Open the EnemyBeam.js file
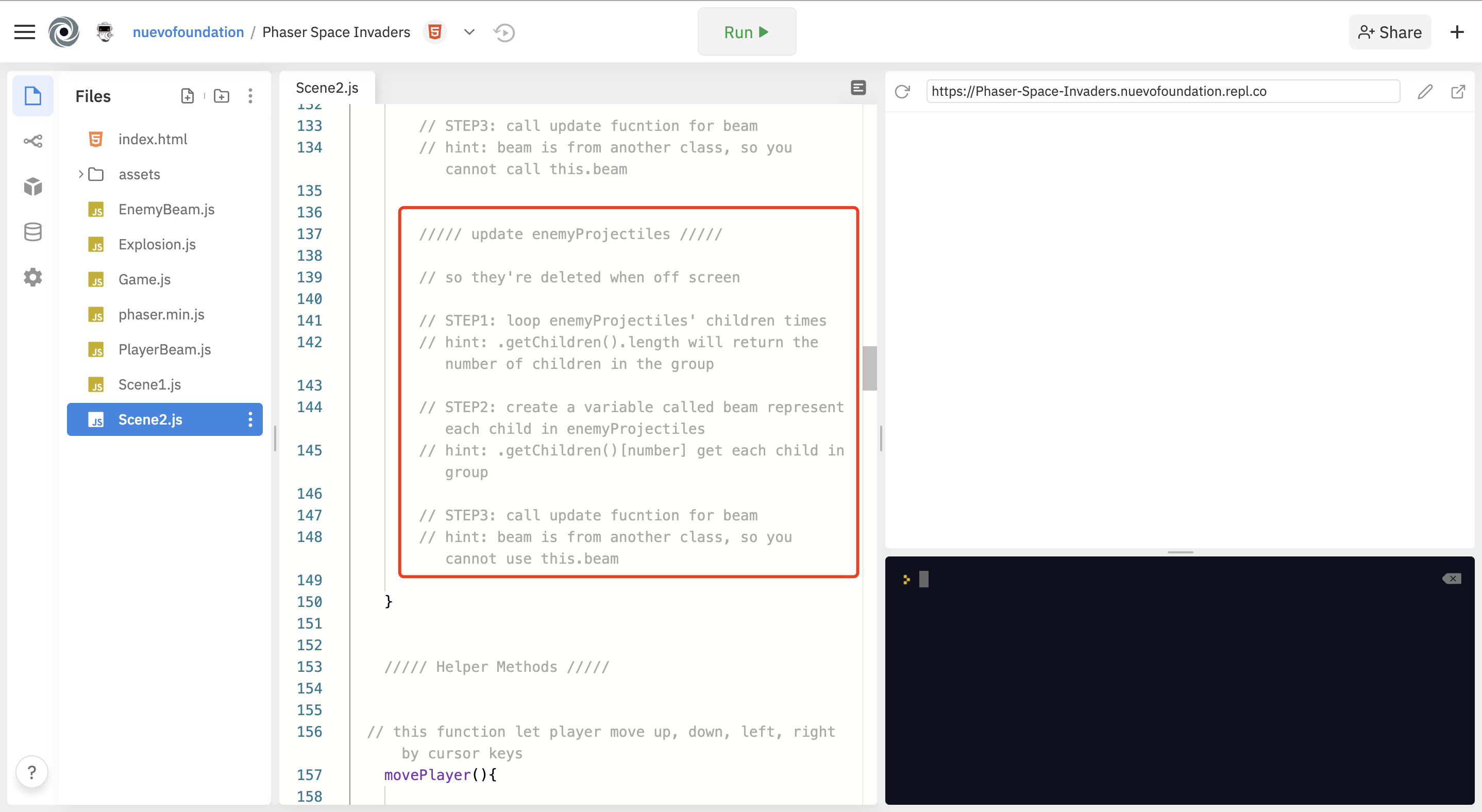The width and height of the screenshot is (1482, 812). pos(166,209)
